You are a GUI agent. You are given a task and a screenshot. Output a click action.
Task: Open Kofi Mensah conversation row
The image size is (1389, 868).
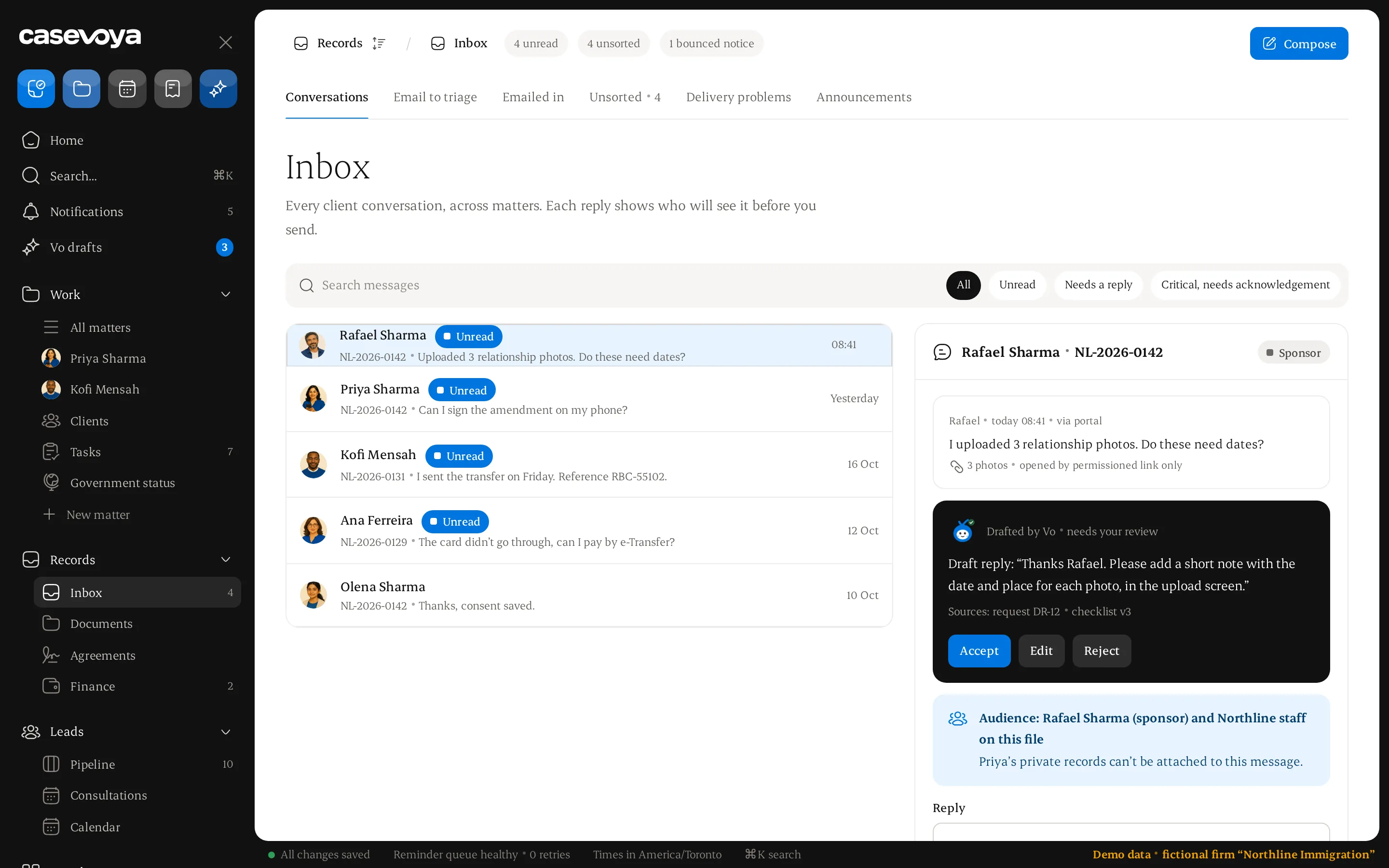pyautogui.click(x=589, y=464)
